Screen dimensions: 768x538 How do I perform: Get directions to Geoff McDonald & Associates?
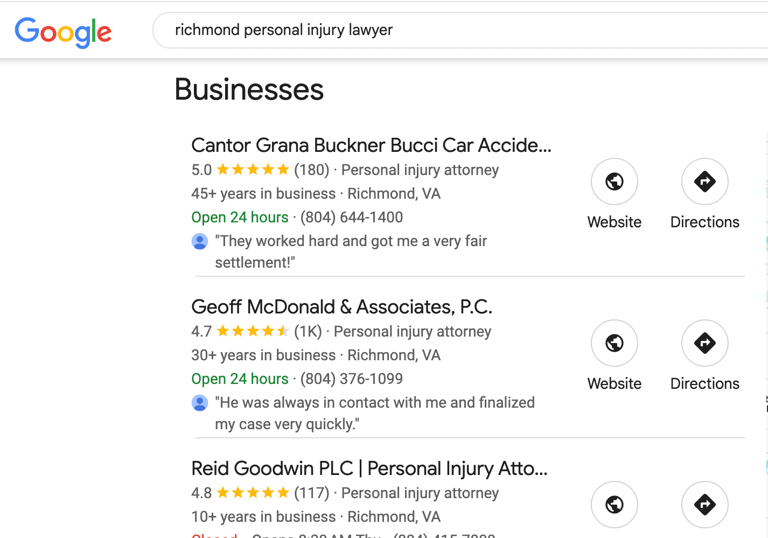pos(704,343)
